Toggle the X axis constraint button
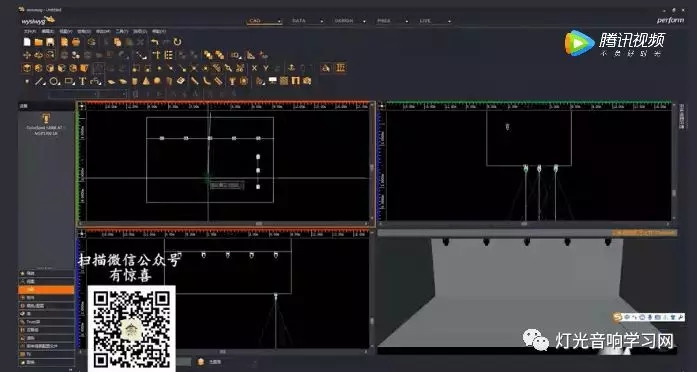Viewport: 697px width, 372px height. (x=254, y=68)
